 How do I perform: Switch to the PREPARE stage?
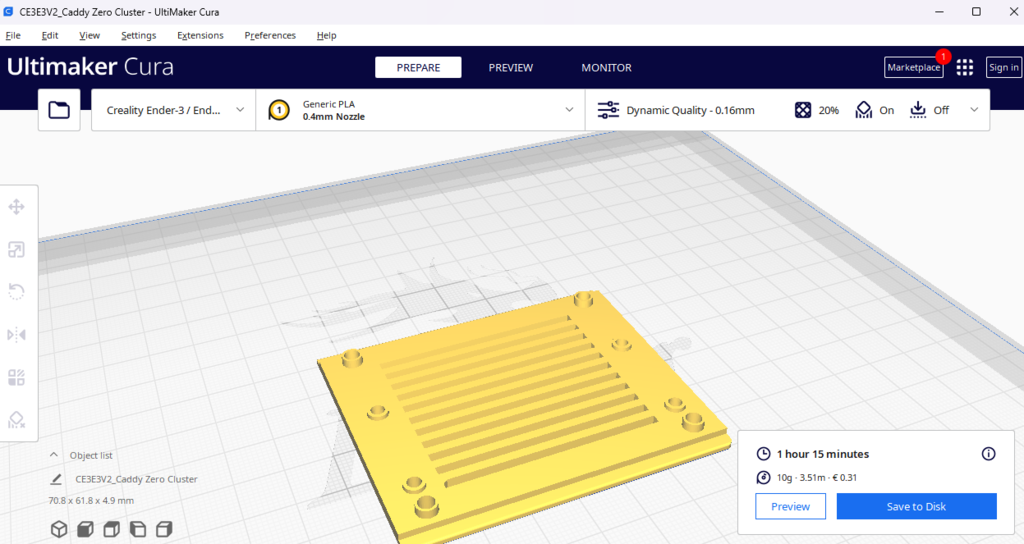(418, 67)
